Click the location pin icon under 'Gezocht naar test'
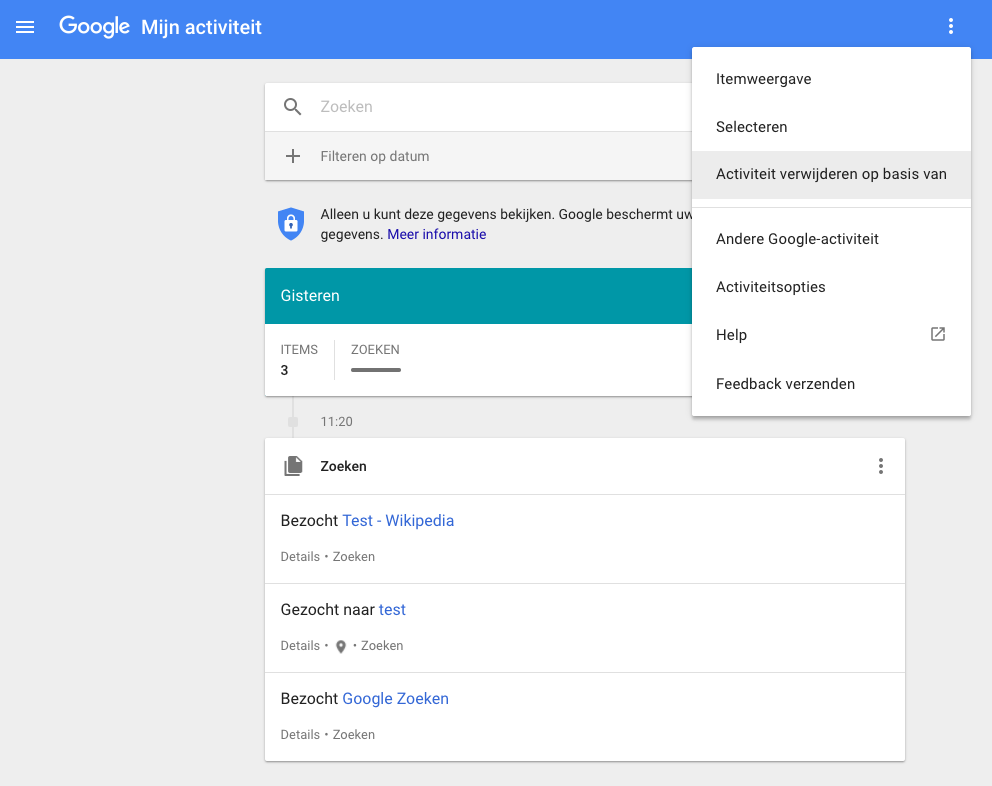 click(x=340, y=646)
